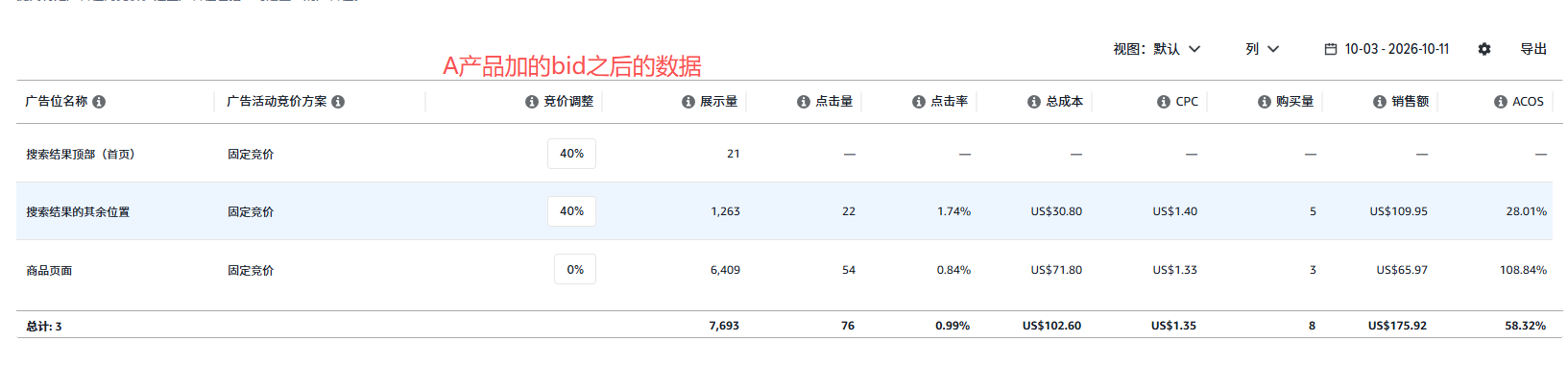This screenshot has height=366, width=1568.
Task: Click 固定竞价 in 商品页面 row
Action: 251,271
